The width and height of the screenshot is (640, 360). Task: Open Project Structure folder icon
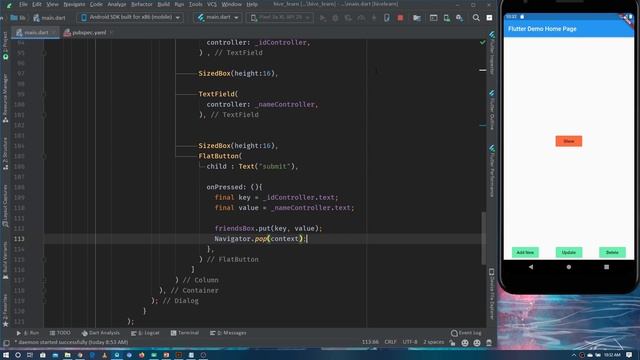click(417, 18)
